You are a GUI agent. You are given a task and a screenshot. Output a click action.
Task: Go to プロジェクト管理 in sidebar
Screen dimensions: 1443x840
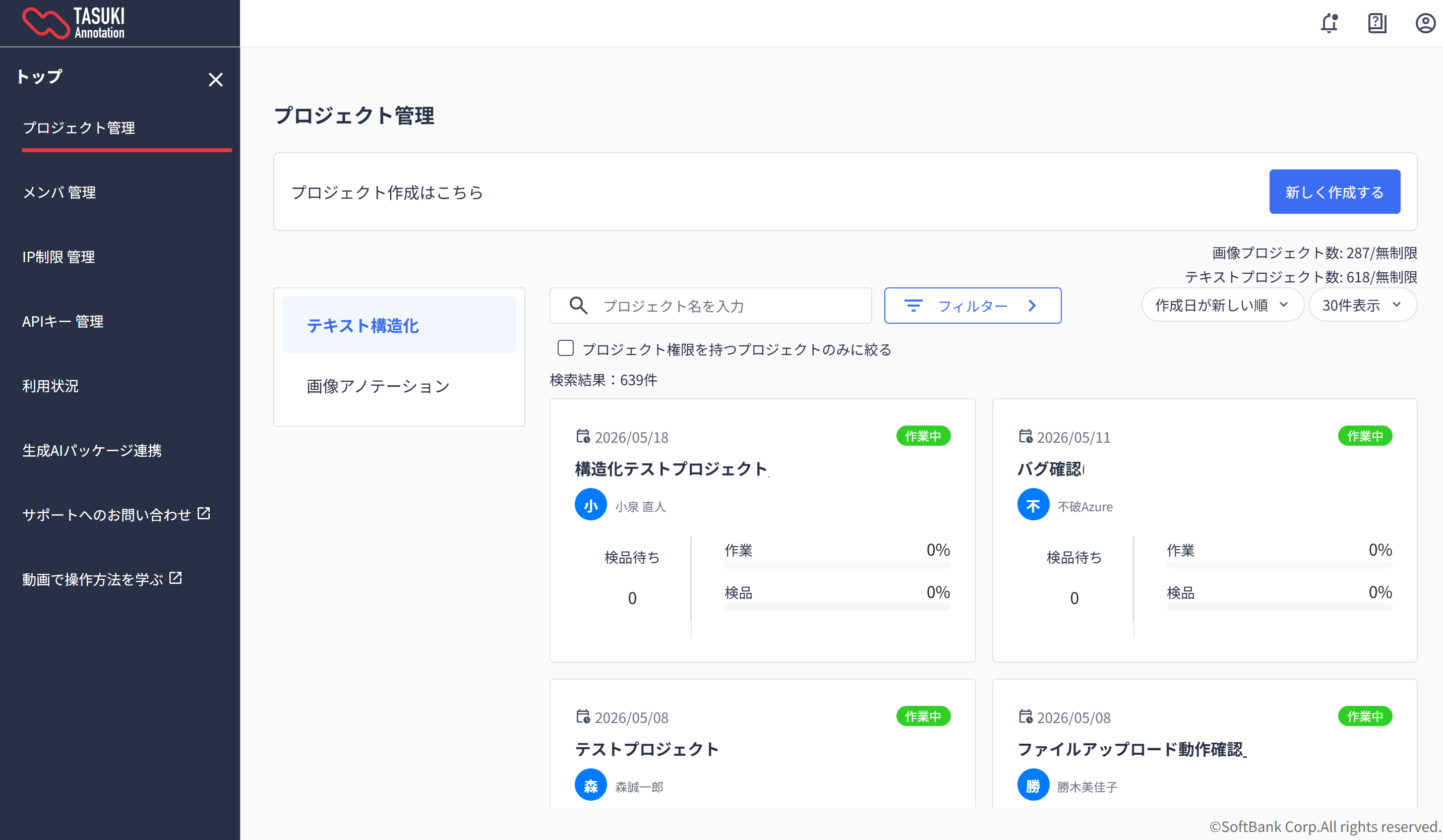pos(79,128)
